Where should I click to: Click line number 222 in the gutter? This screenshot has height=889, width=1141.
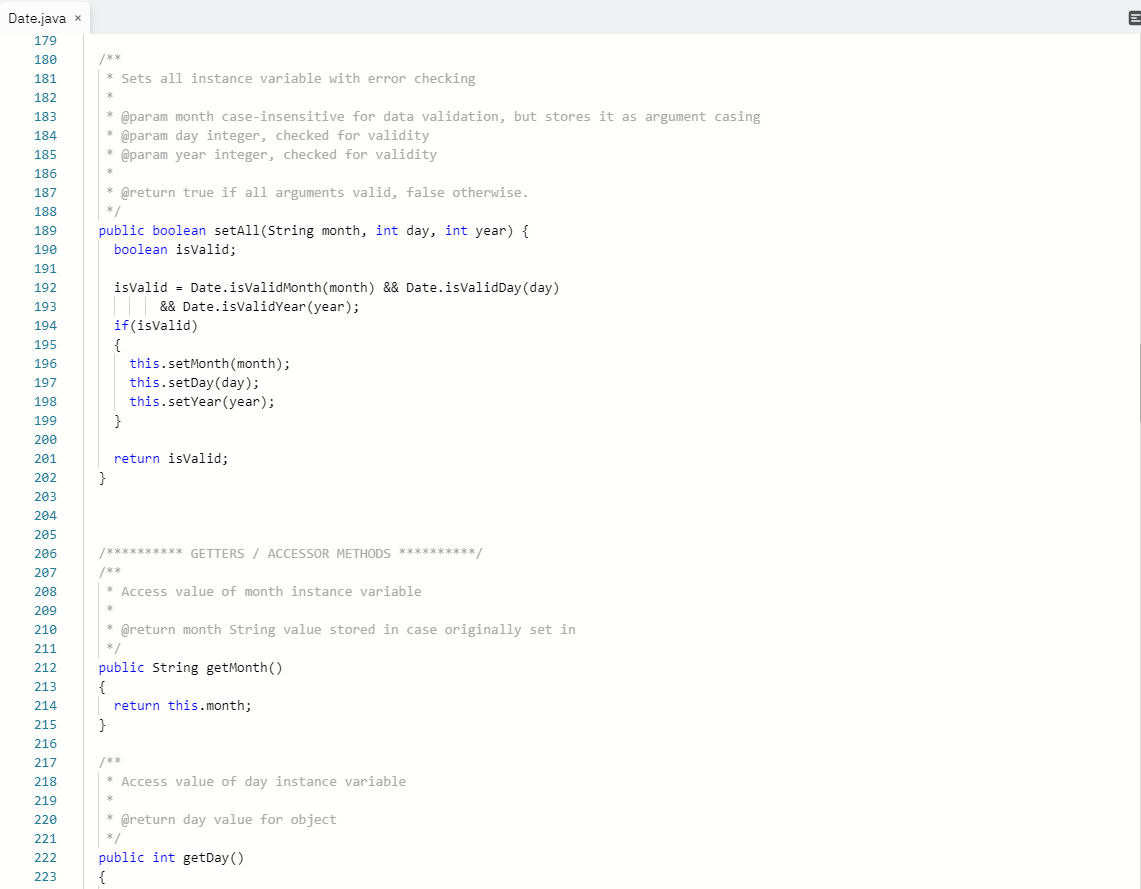45,857
